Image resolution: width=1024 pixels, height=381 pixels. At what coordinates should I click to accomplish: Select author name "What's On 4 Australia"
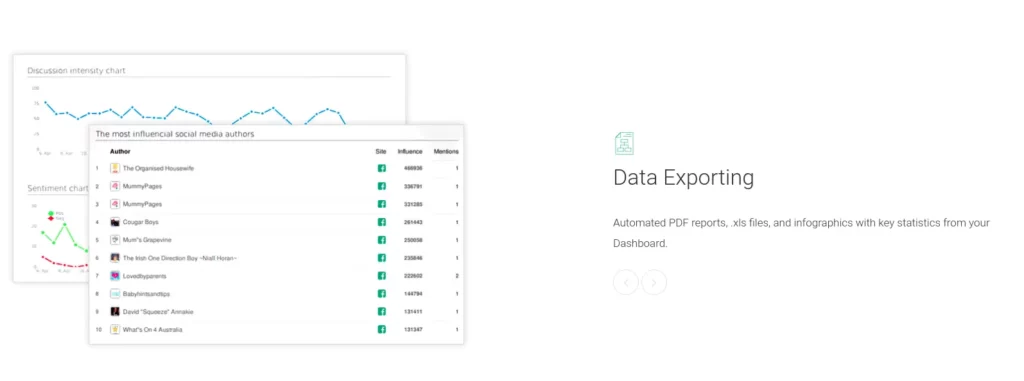coord(152,329)
